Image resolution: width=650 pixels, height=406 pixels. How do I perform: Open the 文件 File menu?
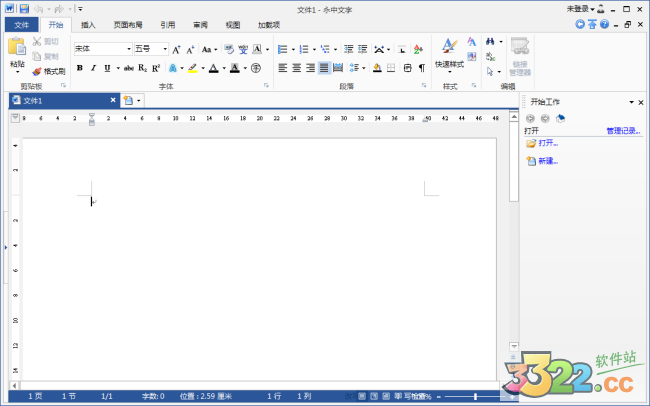pos(22,25)
